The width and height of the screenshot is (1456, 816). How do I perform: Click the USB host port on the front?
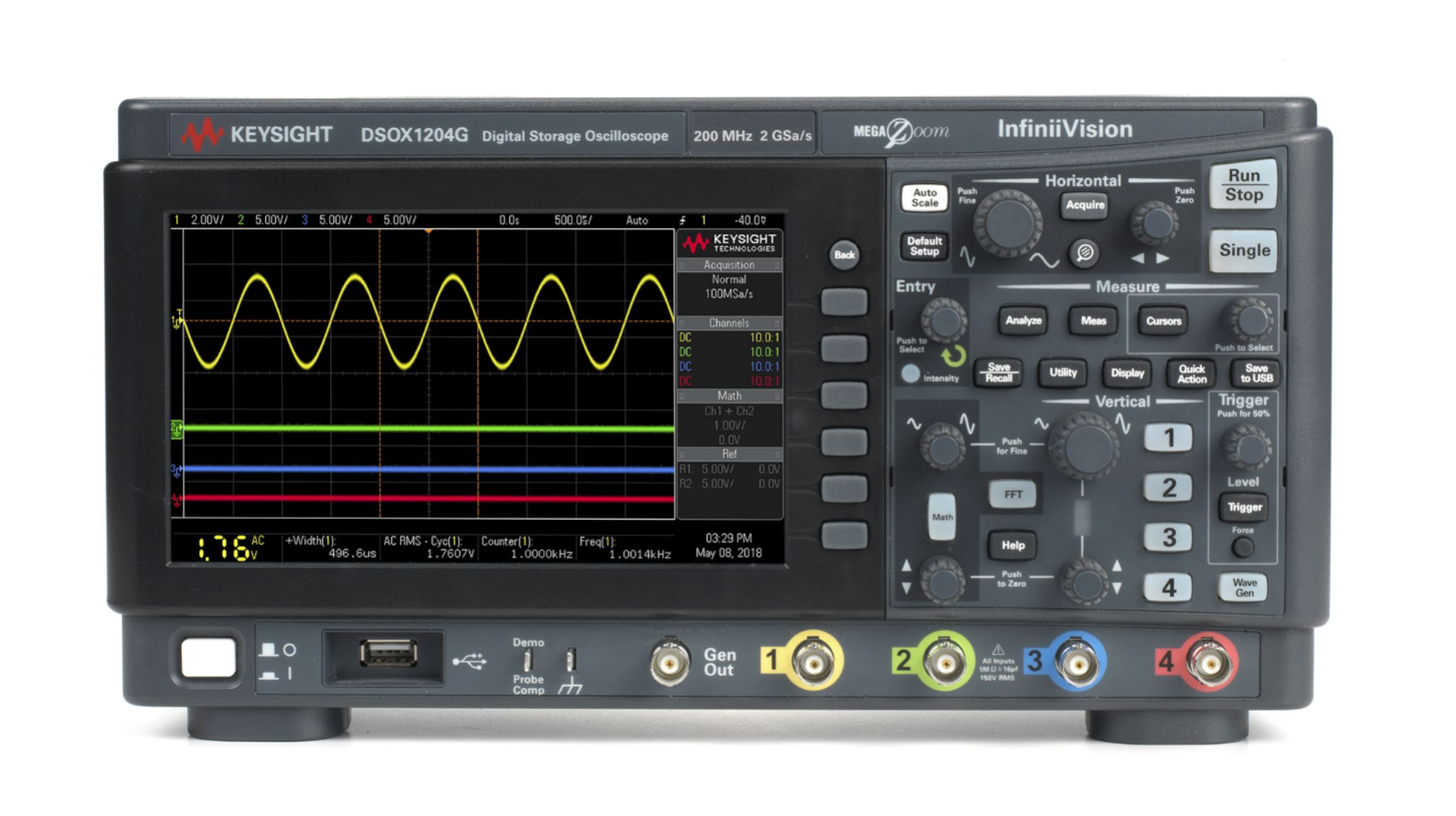point(387,655)
